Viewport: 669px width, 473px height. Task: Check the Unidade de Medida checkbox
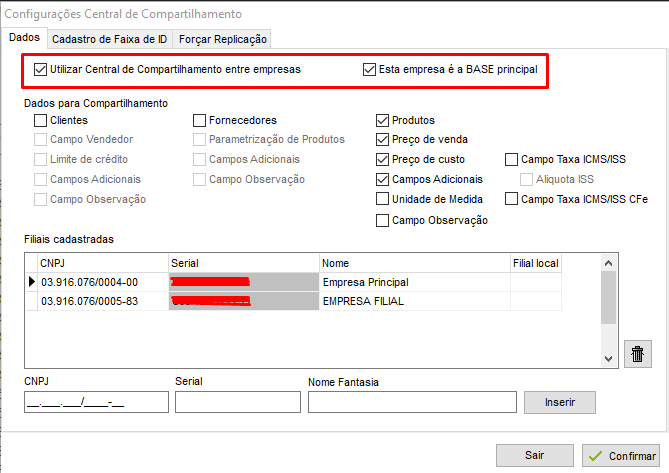383,200
